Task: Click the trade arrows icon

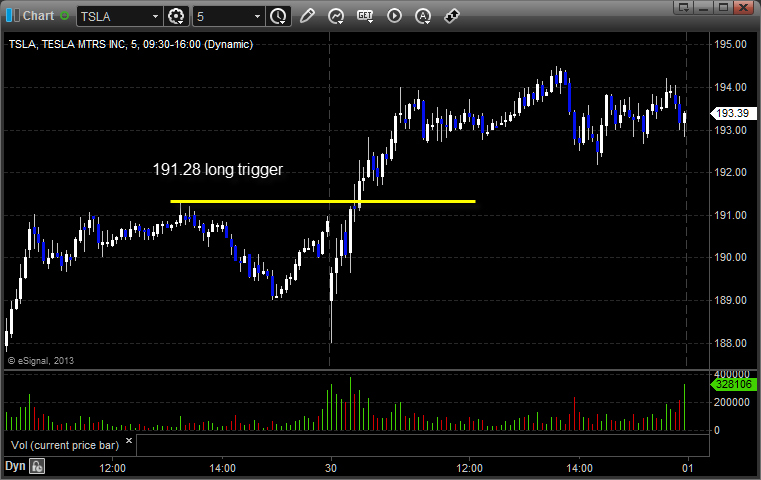Action: tap(452, 16)
